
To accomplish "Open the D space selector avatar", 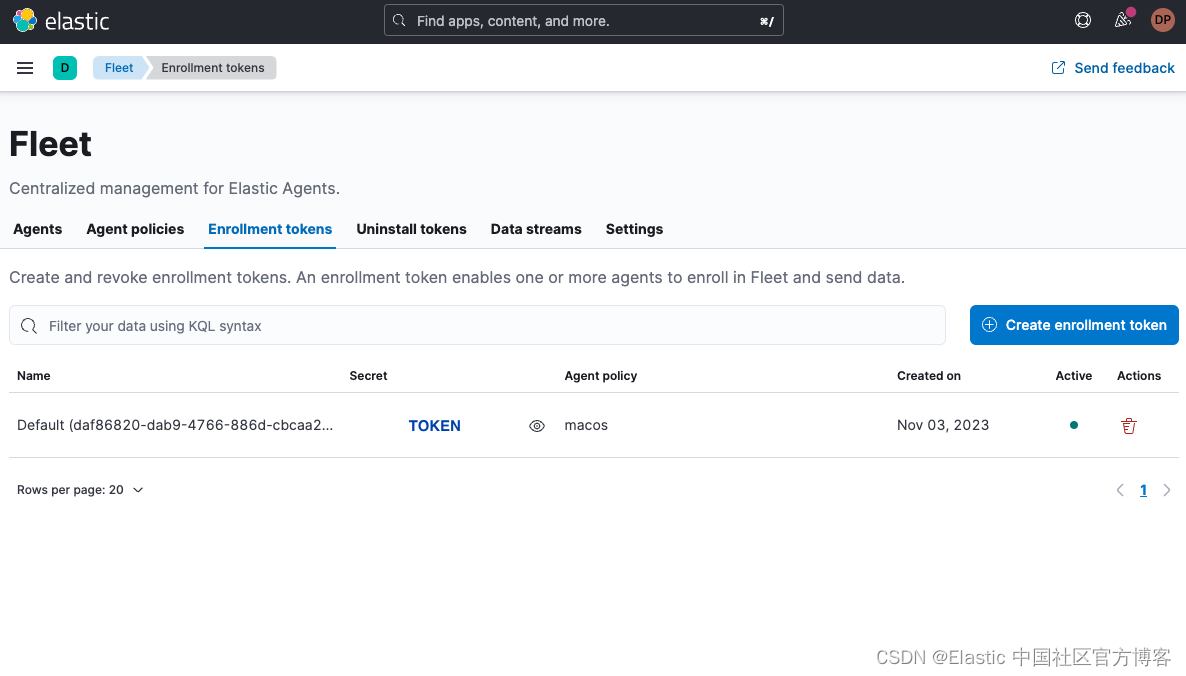I will tap(65, 68).
